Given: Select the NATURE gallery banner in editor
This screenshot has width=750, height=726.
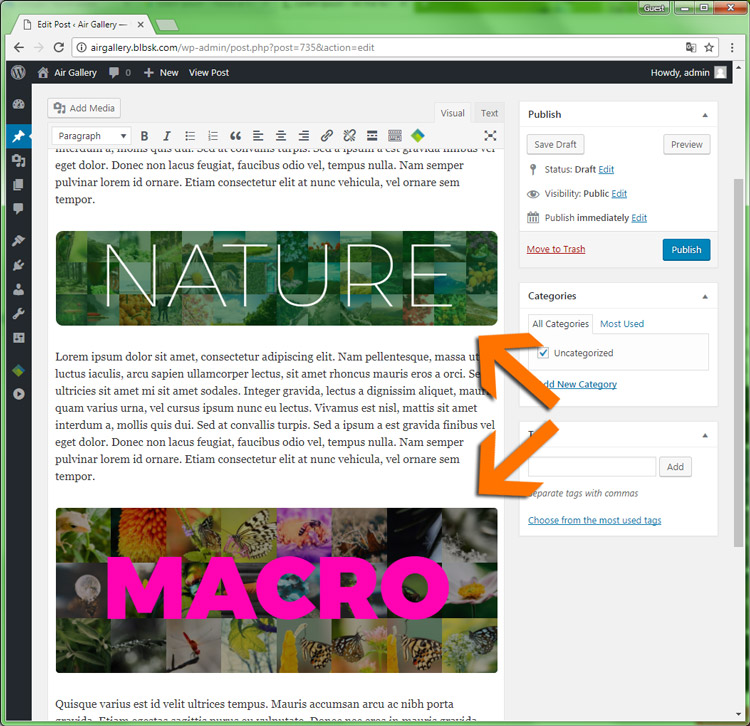Looking at the screenshot, I should [x=276, y=278].
